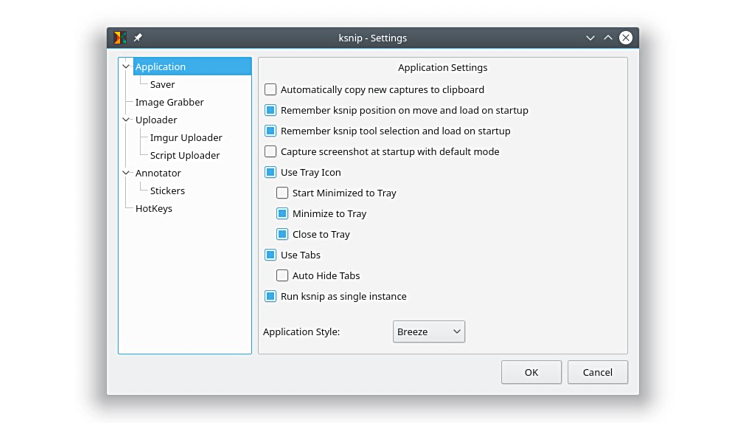Collapse the Uploader tree node
Screen dimensions: 752x423
point(126,120)
